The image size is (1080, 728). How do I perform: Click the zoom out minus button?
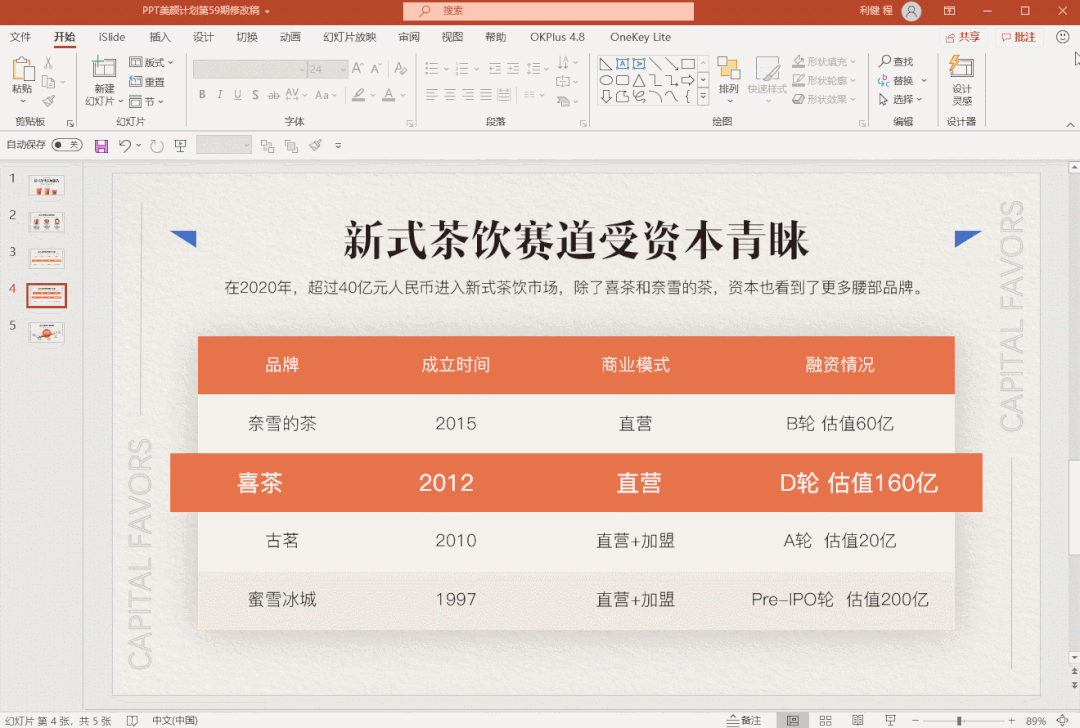point(915,720)
